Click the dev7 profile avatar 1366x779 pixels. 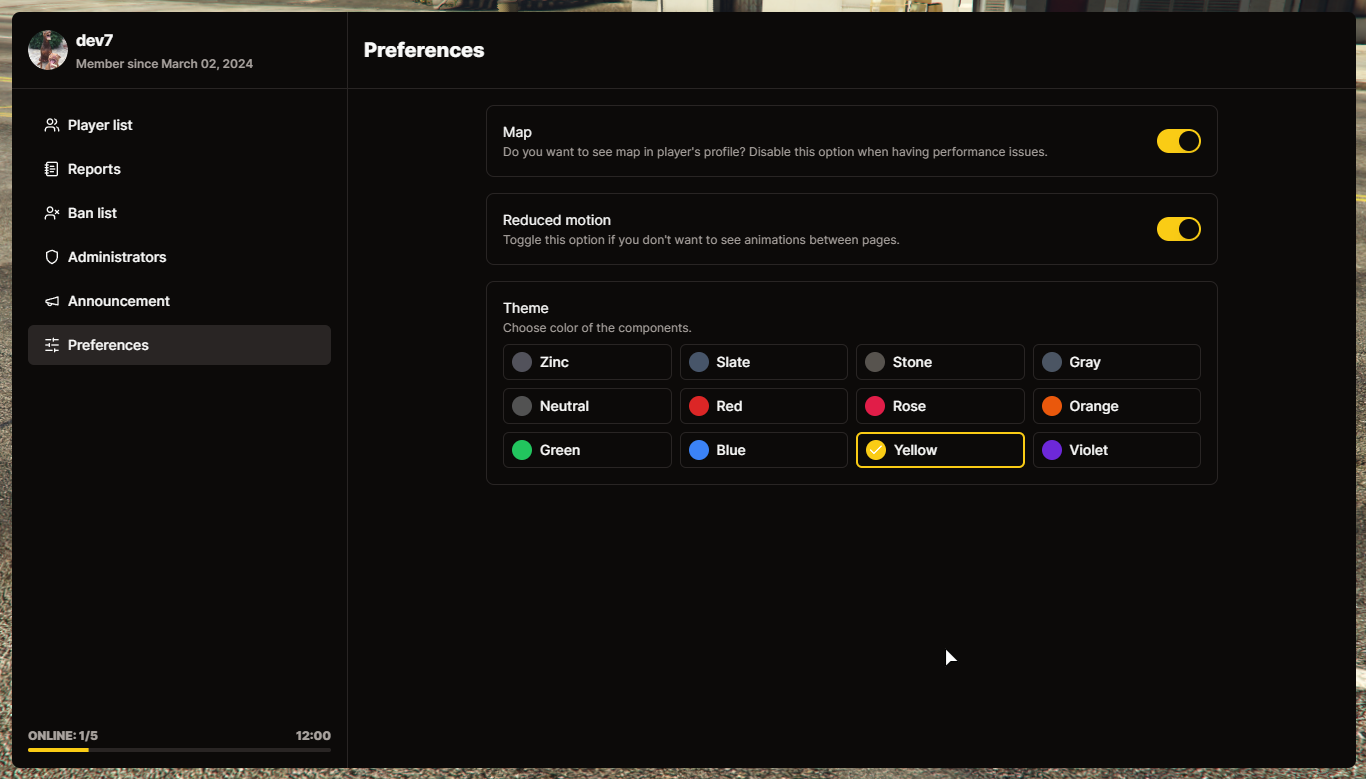click(x=48, y=50)
